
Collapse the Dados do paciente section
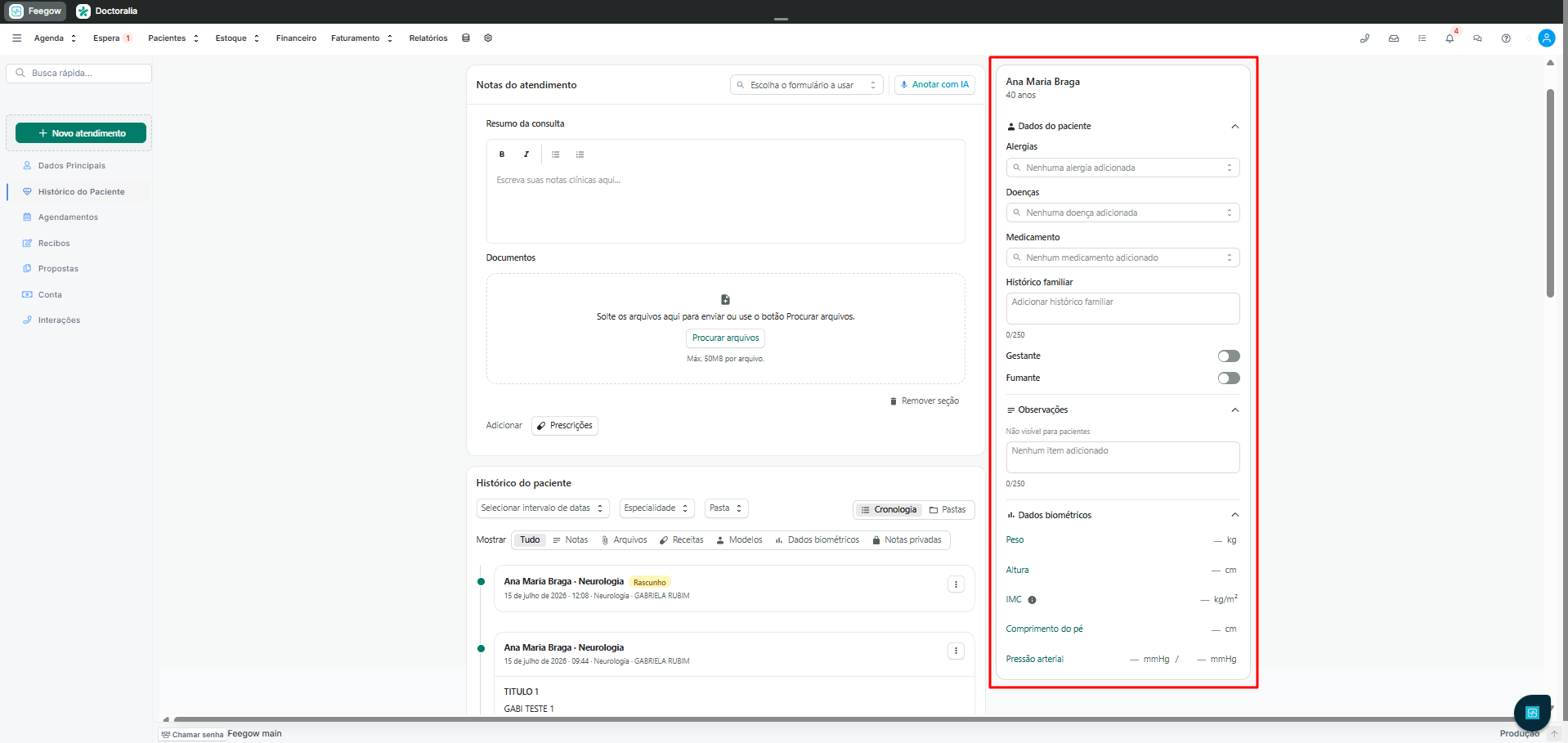point(1234,127)
